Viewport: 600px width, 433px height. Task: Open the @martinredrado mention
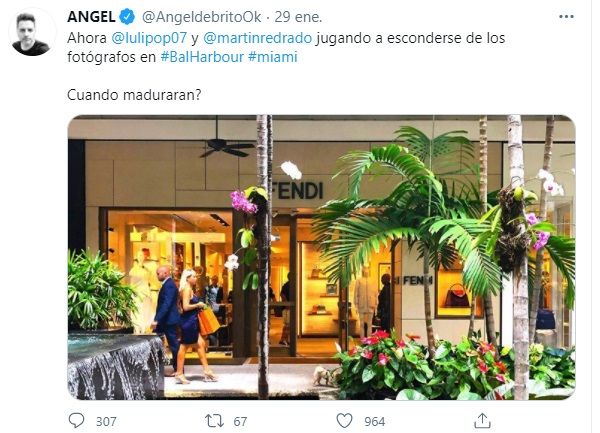(258, 38)
